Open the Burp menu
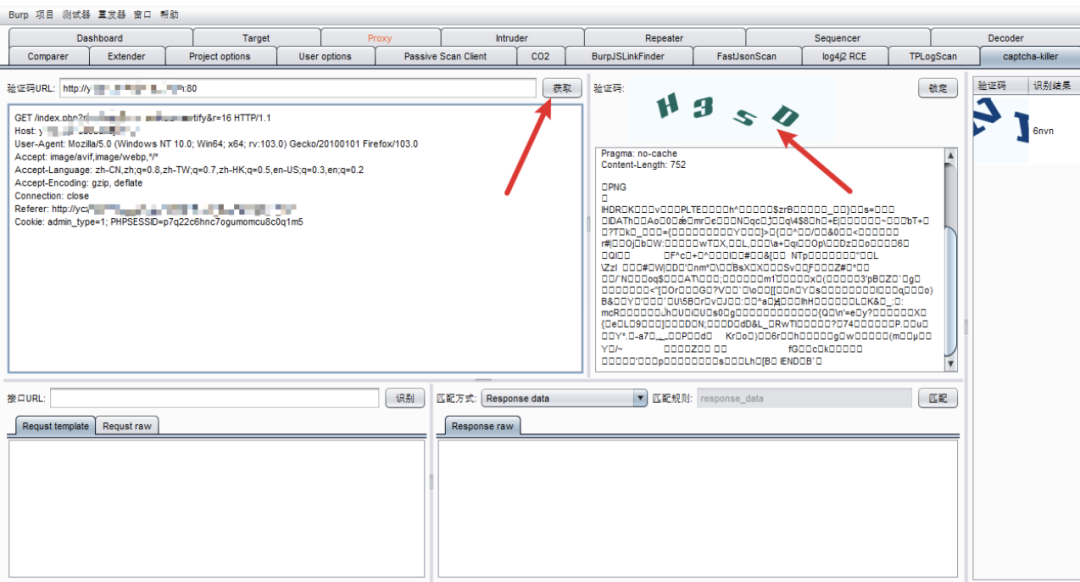This screenshot has height=582, width=1080. (x=19, y=14)
